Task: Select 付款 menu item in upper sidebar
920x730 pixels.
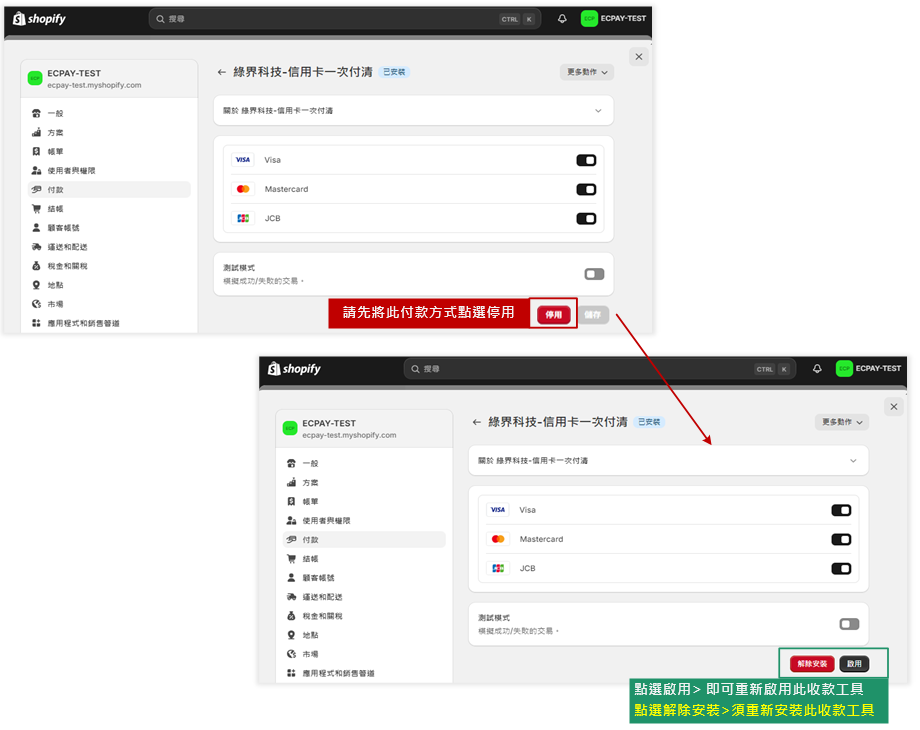Action: click(56, 190)
